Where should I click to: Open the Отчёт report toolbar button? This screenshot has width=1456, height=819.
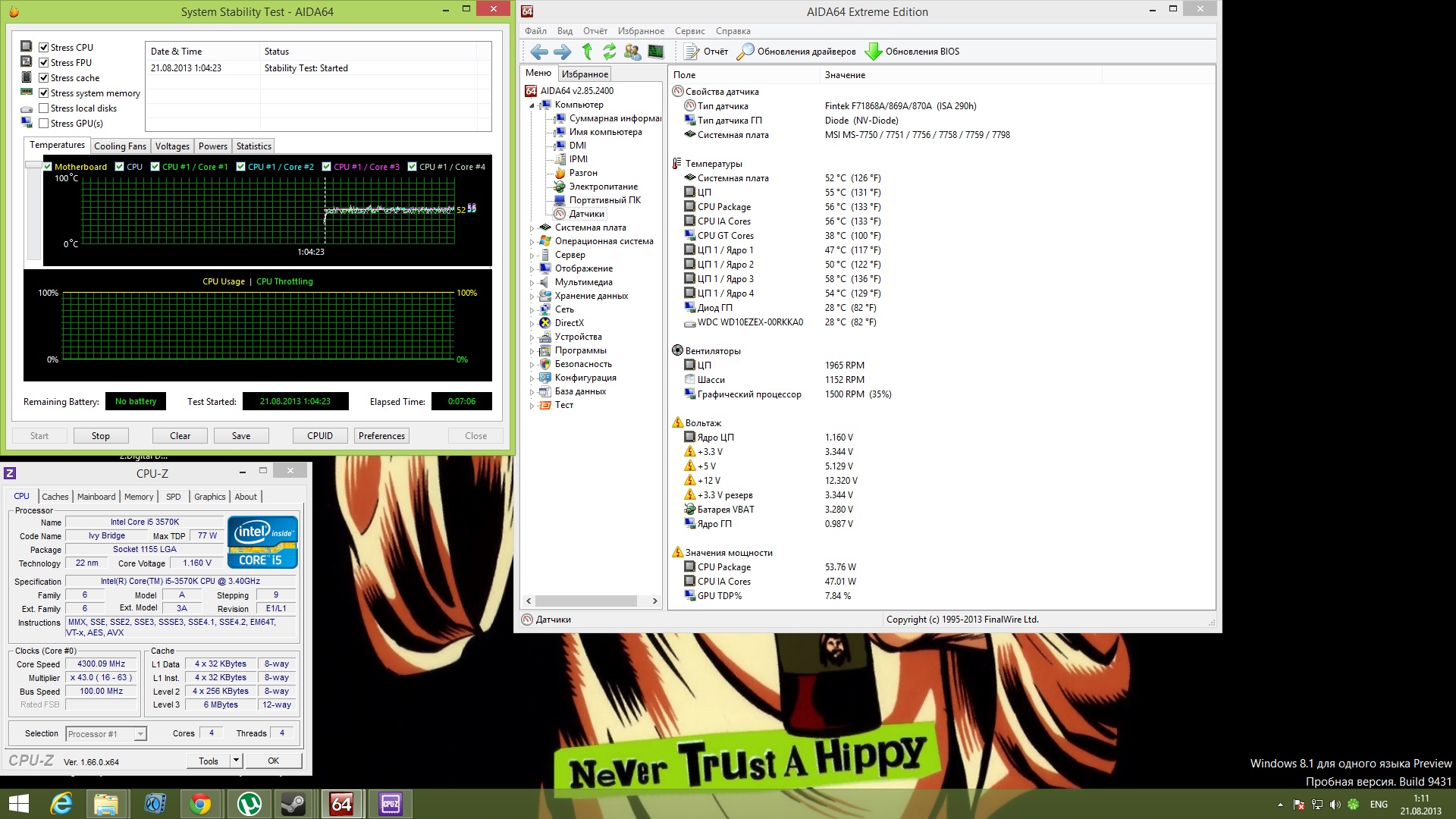pyautogui.click(x=706, y=52)
